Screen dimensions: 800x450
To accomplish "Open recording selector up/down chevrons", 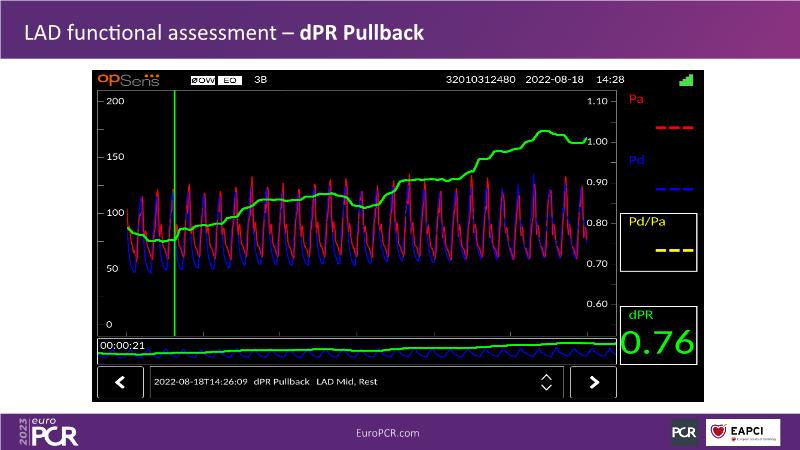I will tap(546, 382).
